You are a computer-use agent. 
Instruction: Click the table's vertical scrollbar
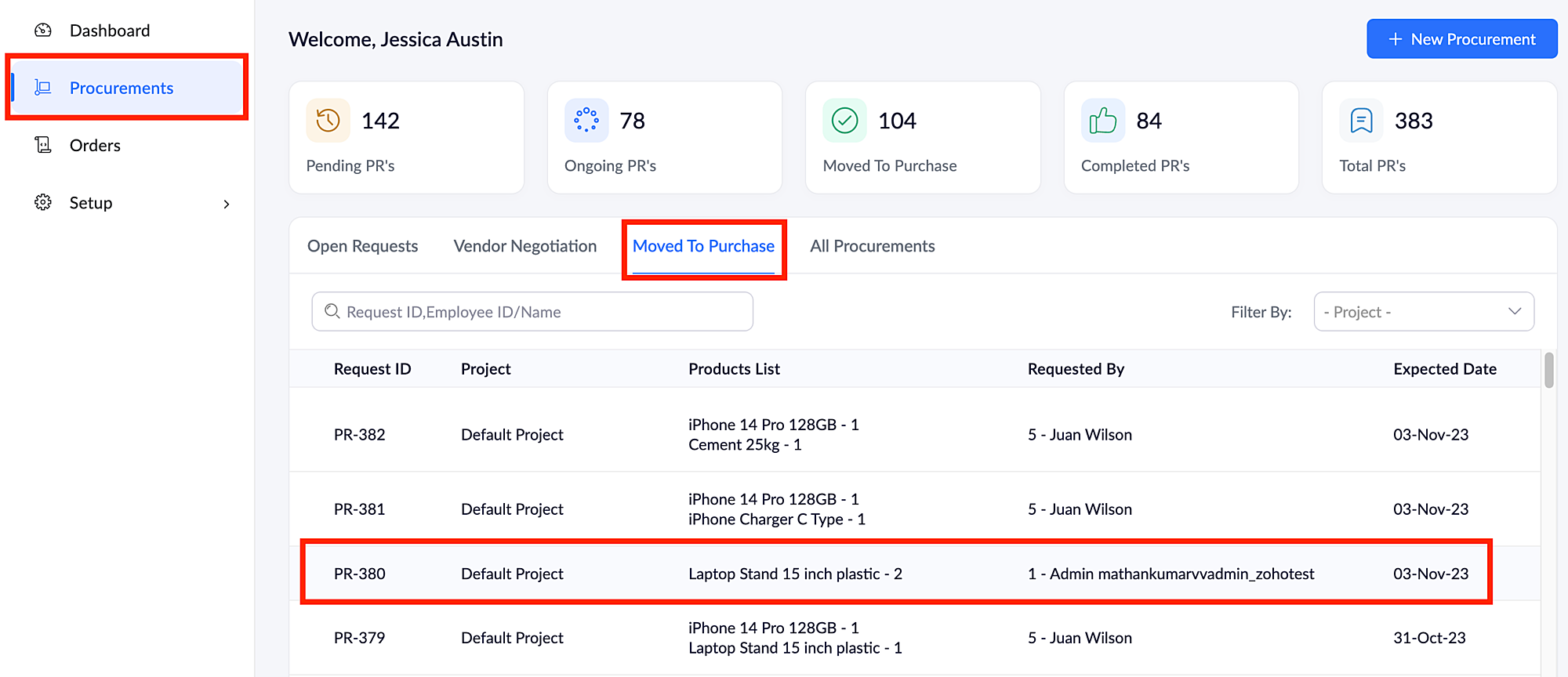1548,371
